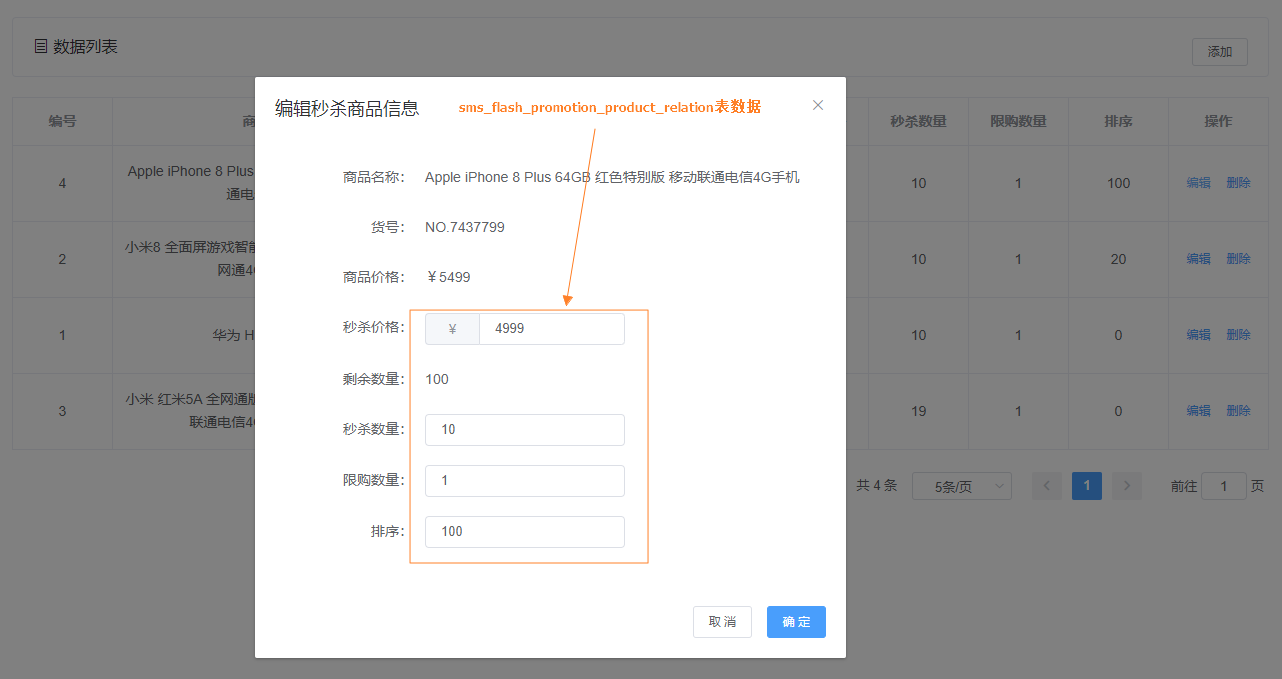
Task: Confirm the dialog with the 确定 button
Action: [x=796, y=621]
